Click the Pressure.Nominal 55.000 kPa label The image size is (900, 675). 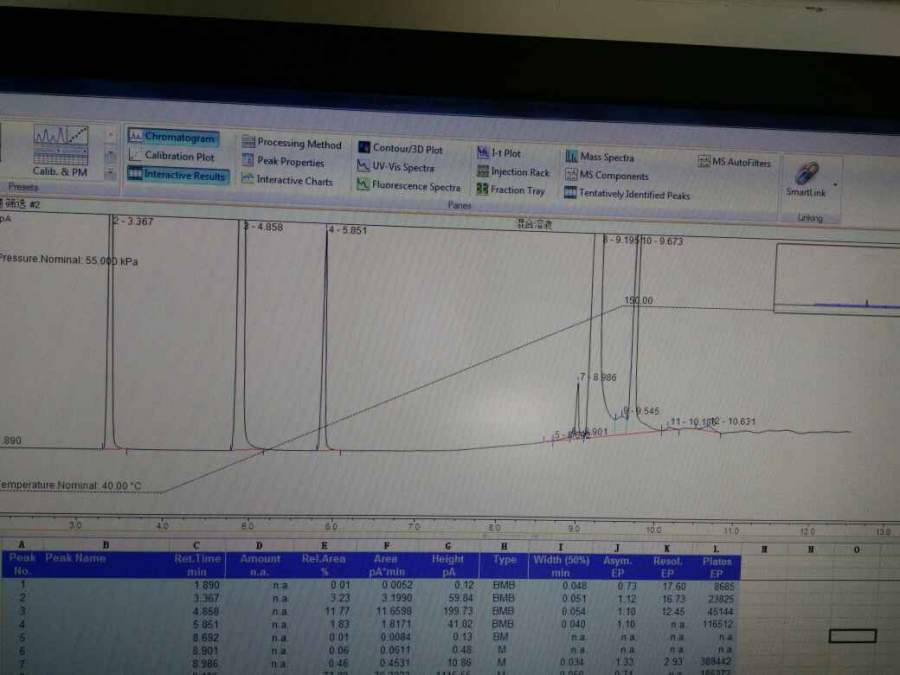[x=69, y=260]
